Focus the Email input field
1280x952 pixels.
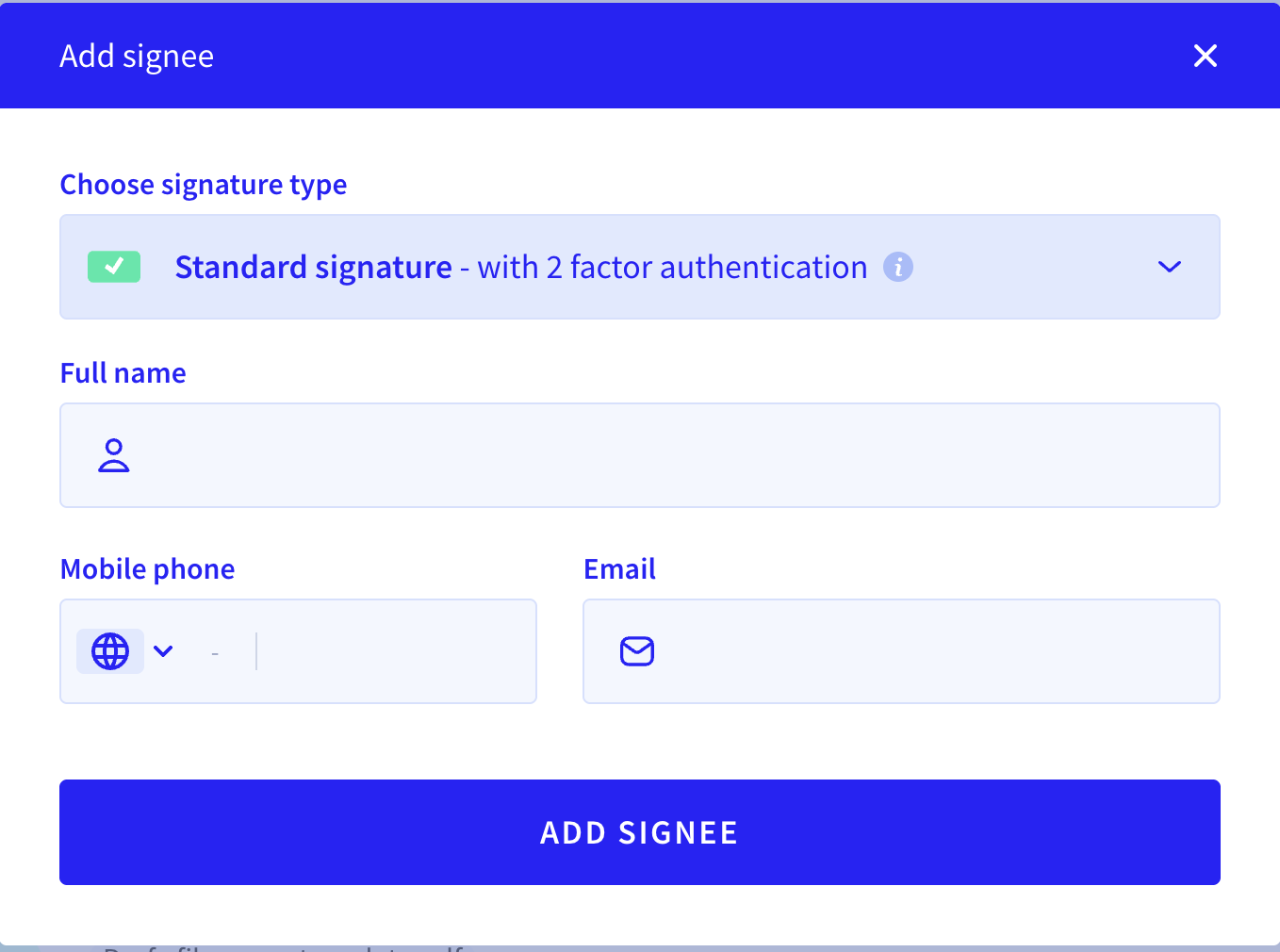[x=901, y=651]
